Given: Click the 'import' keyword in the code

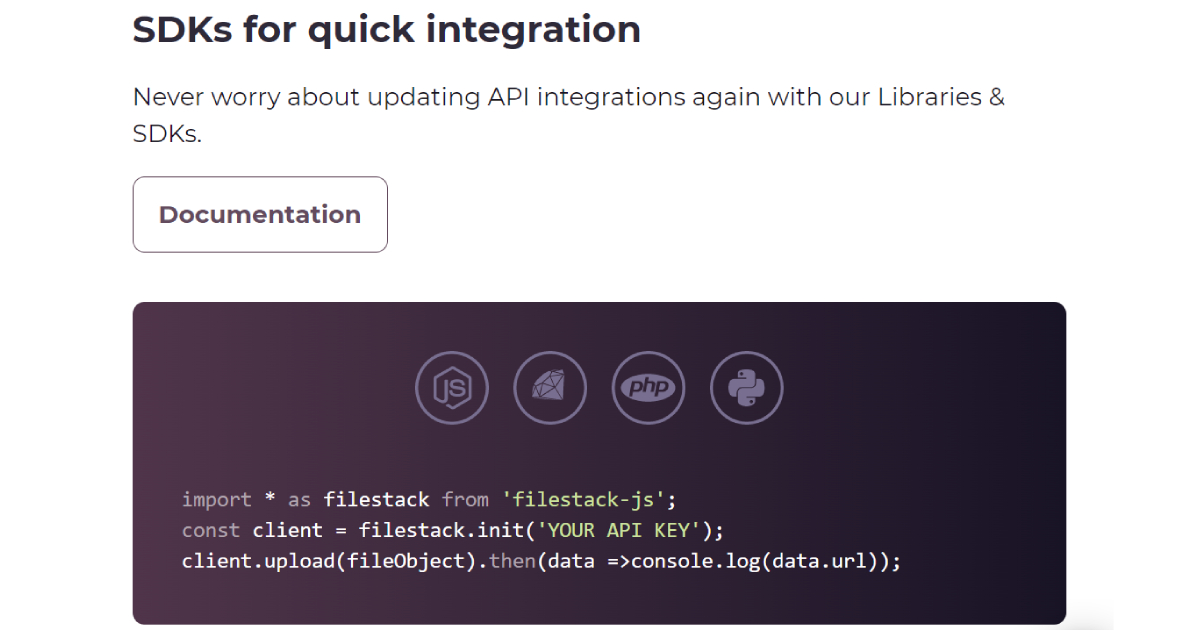Looking at the screenshot, I should click(x=217, y=499).
